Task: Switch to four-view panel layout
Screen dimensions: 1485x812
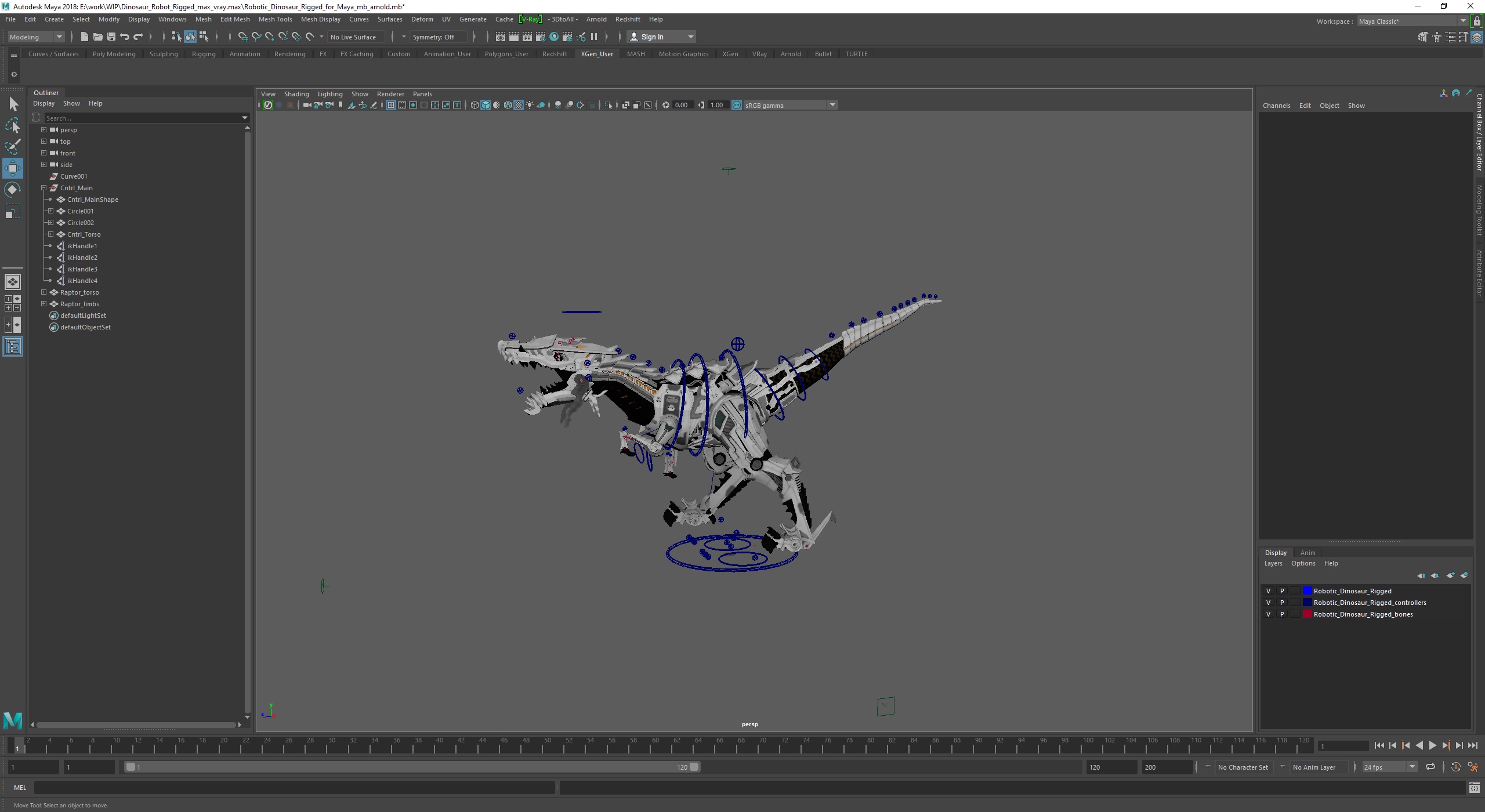Action: click(x=12, y=303)
